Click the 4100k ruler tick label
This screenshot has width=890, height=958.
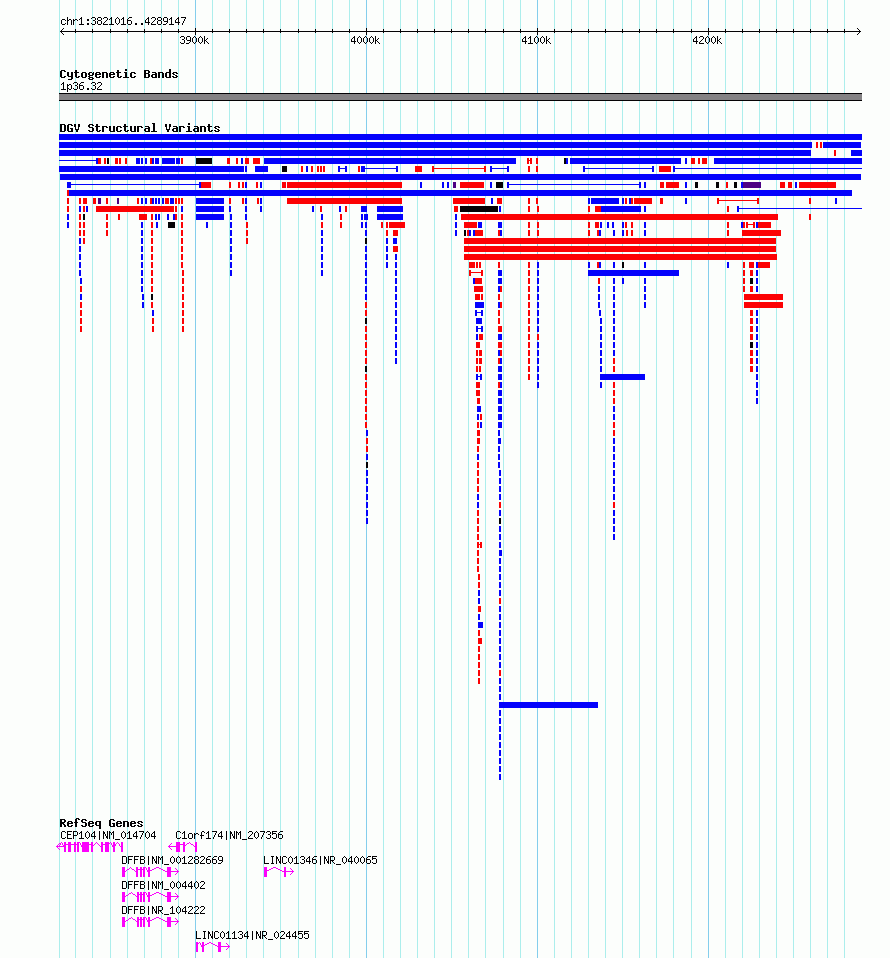(536, 40)
